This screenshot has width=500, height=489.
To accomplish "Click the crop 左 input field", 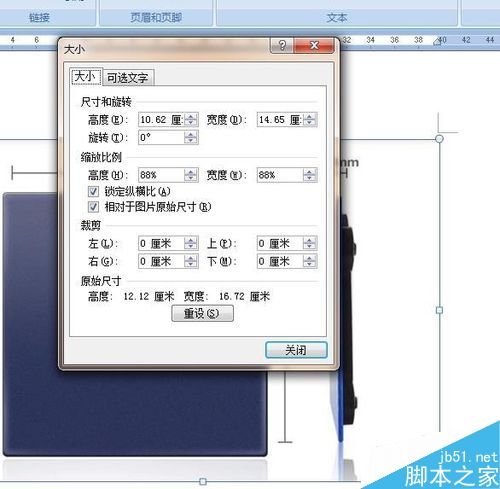I will point(161,243).
